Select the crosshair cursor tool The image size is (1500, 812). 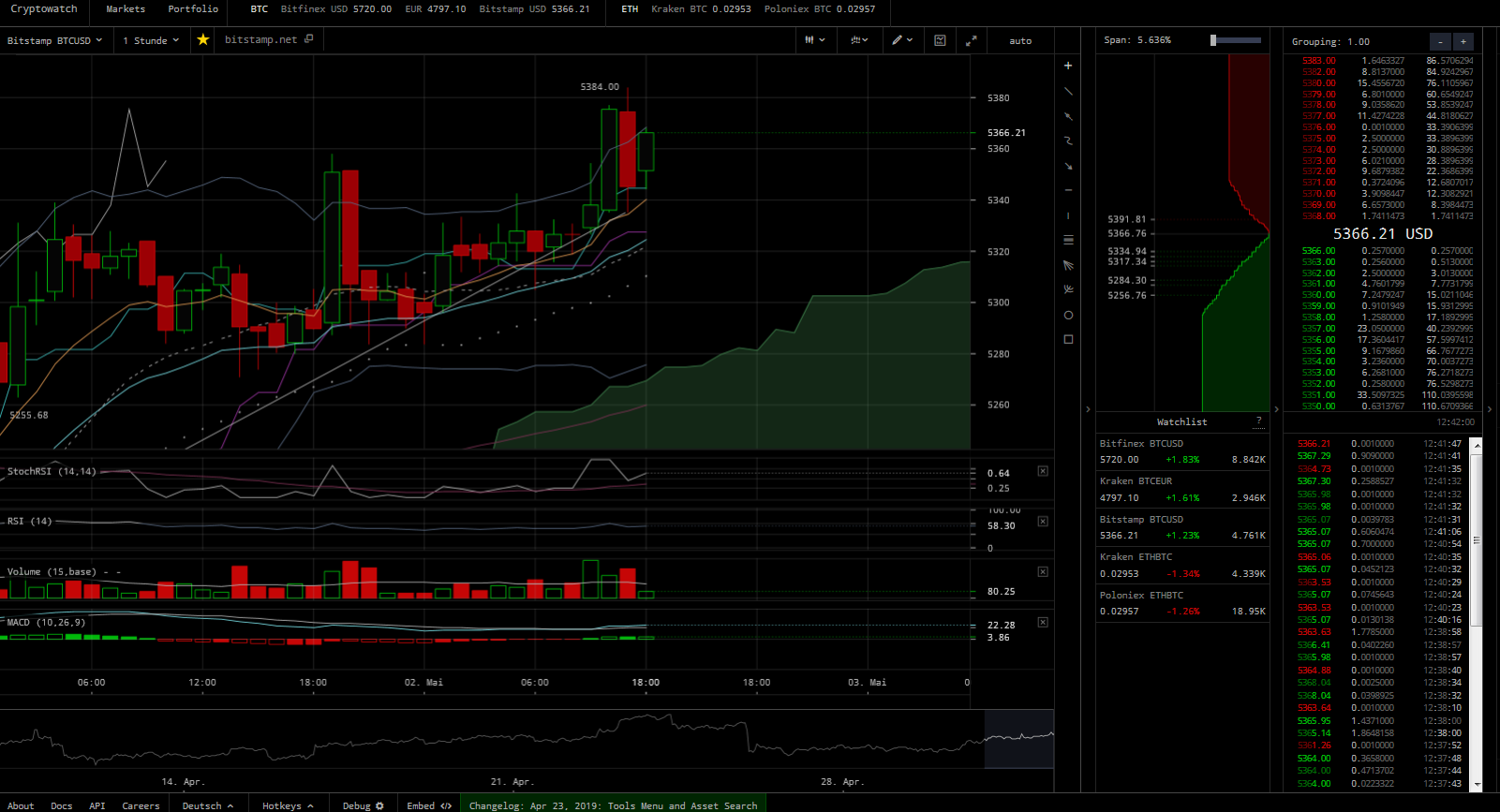pos(1068,66)
